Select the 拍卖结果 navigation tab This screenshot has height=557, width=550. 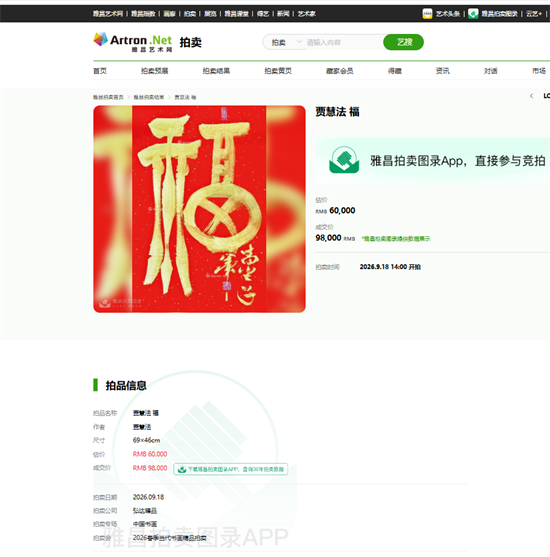click(216, 71)
